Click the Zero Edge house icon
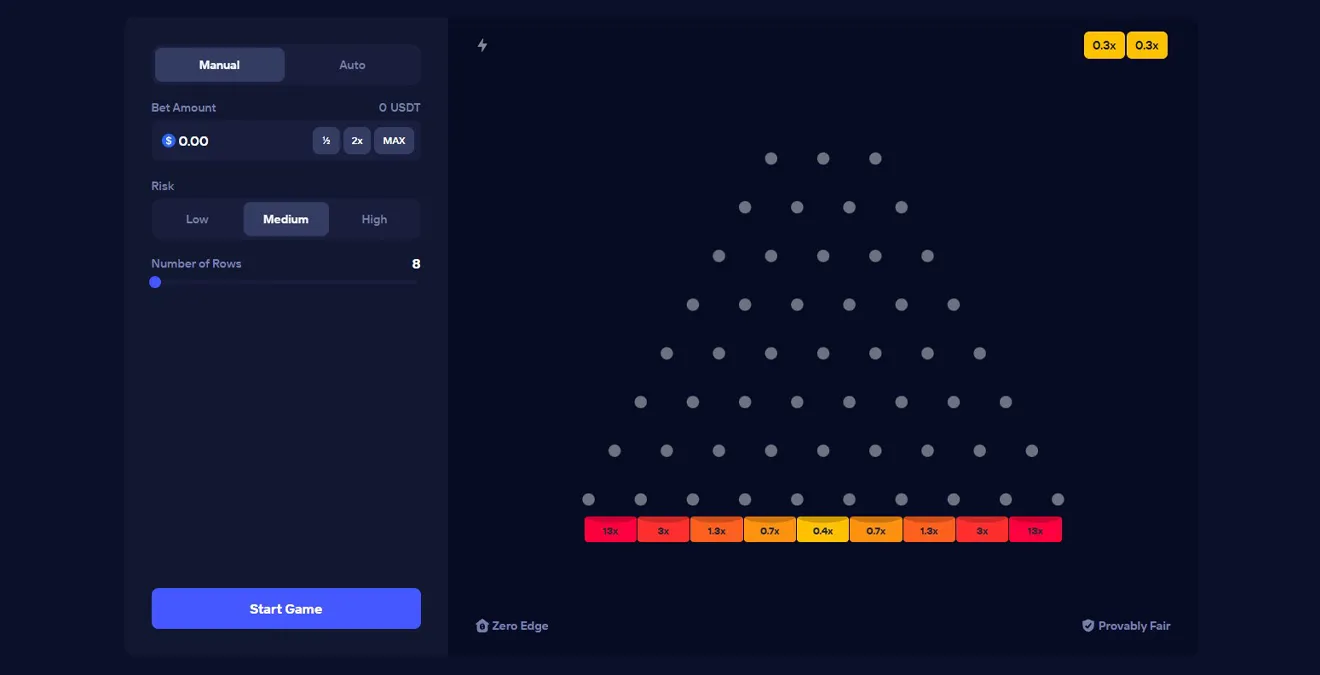1320x675 pixels. coord(481,625)
